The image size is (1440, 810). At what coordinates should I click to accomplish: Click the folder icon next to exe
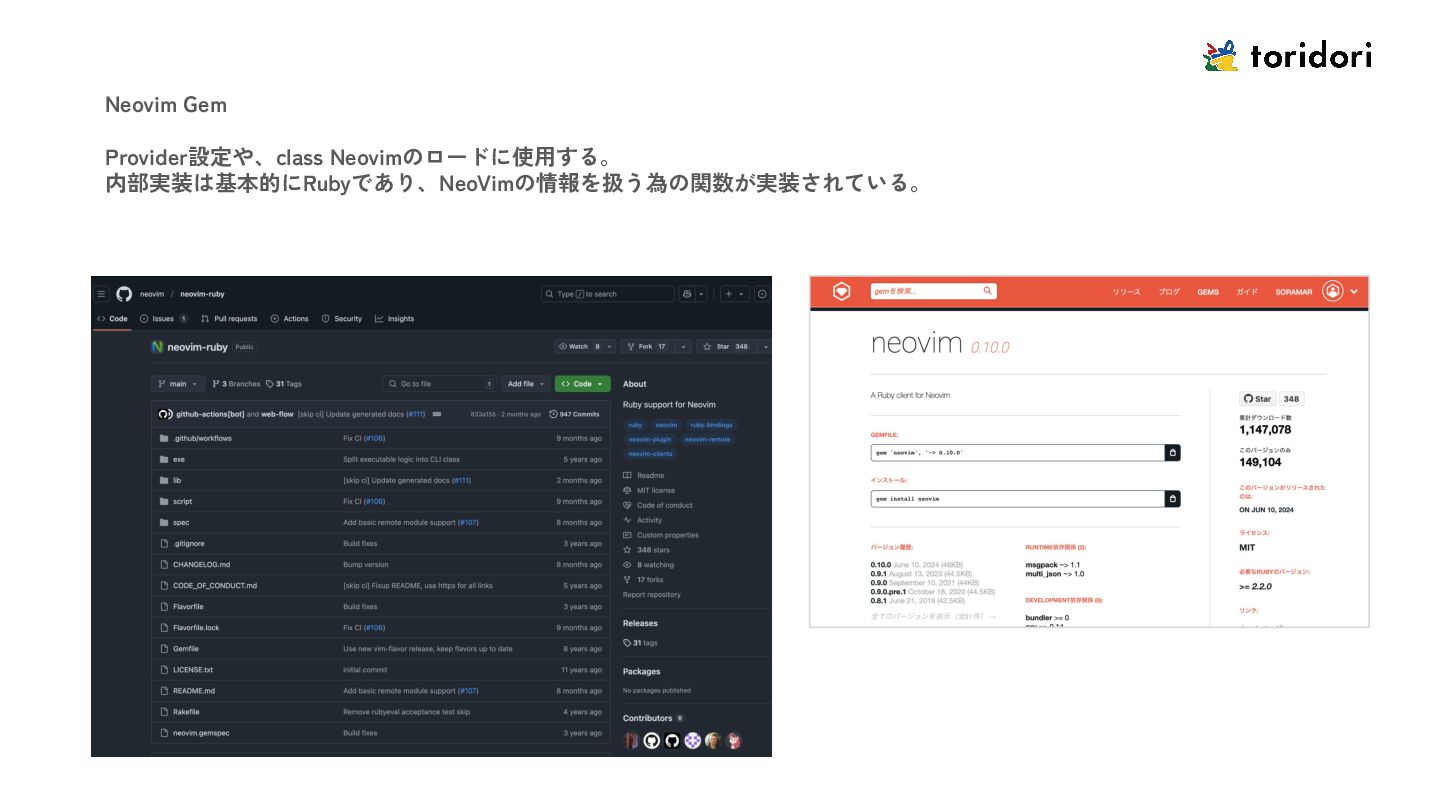coord(163,459)
